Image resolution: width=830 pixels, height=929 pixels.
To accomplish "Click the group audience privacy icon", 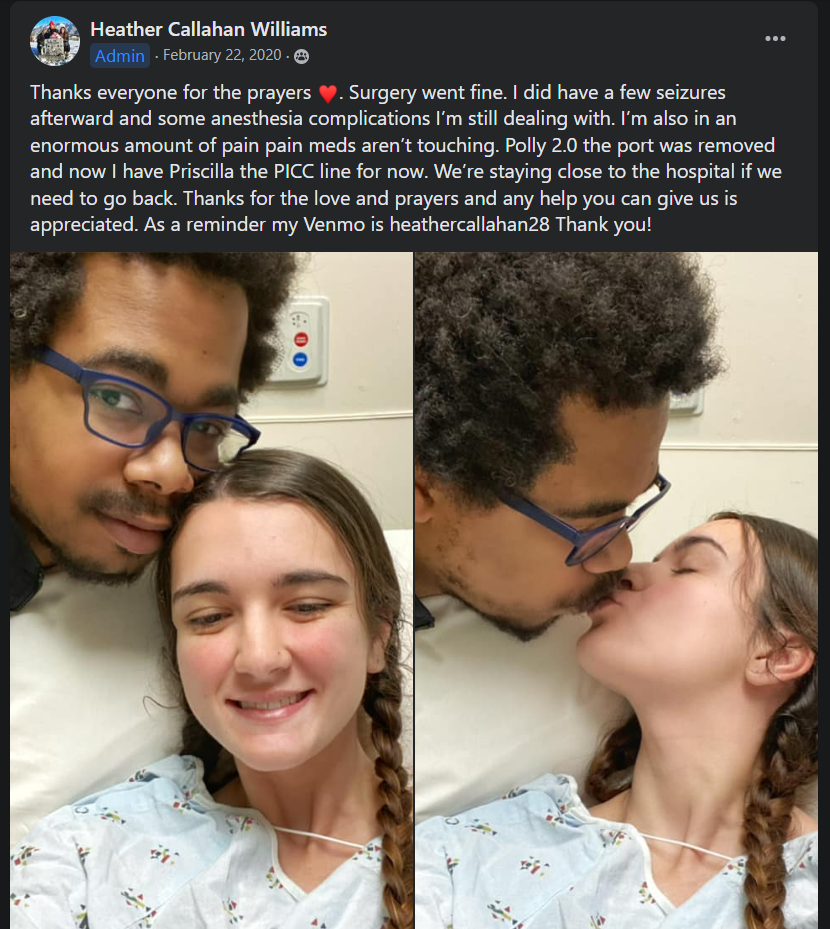I will pyautogui.click(x=302, y=56).
